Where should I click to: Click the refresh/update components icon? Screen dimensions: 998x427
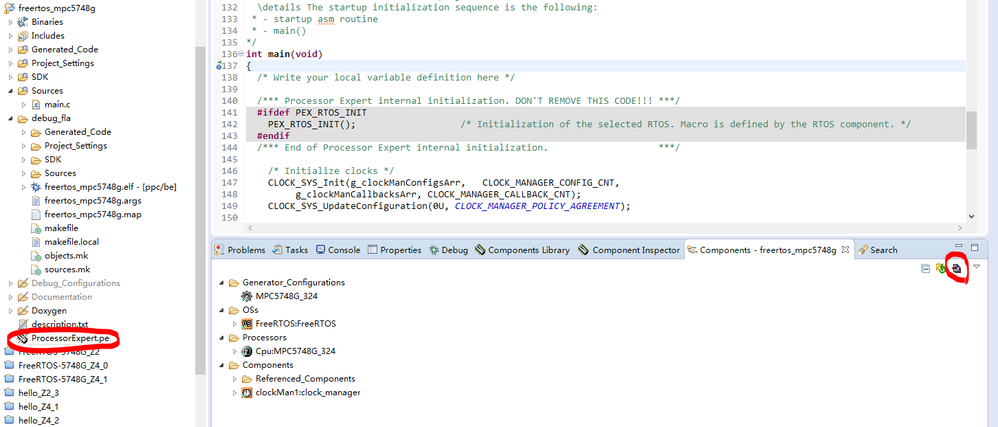[x=941, y=269]
